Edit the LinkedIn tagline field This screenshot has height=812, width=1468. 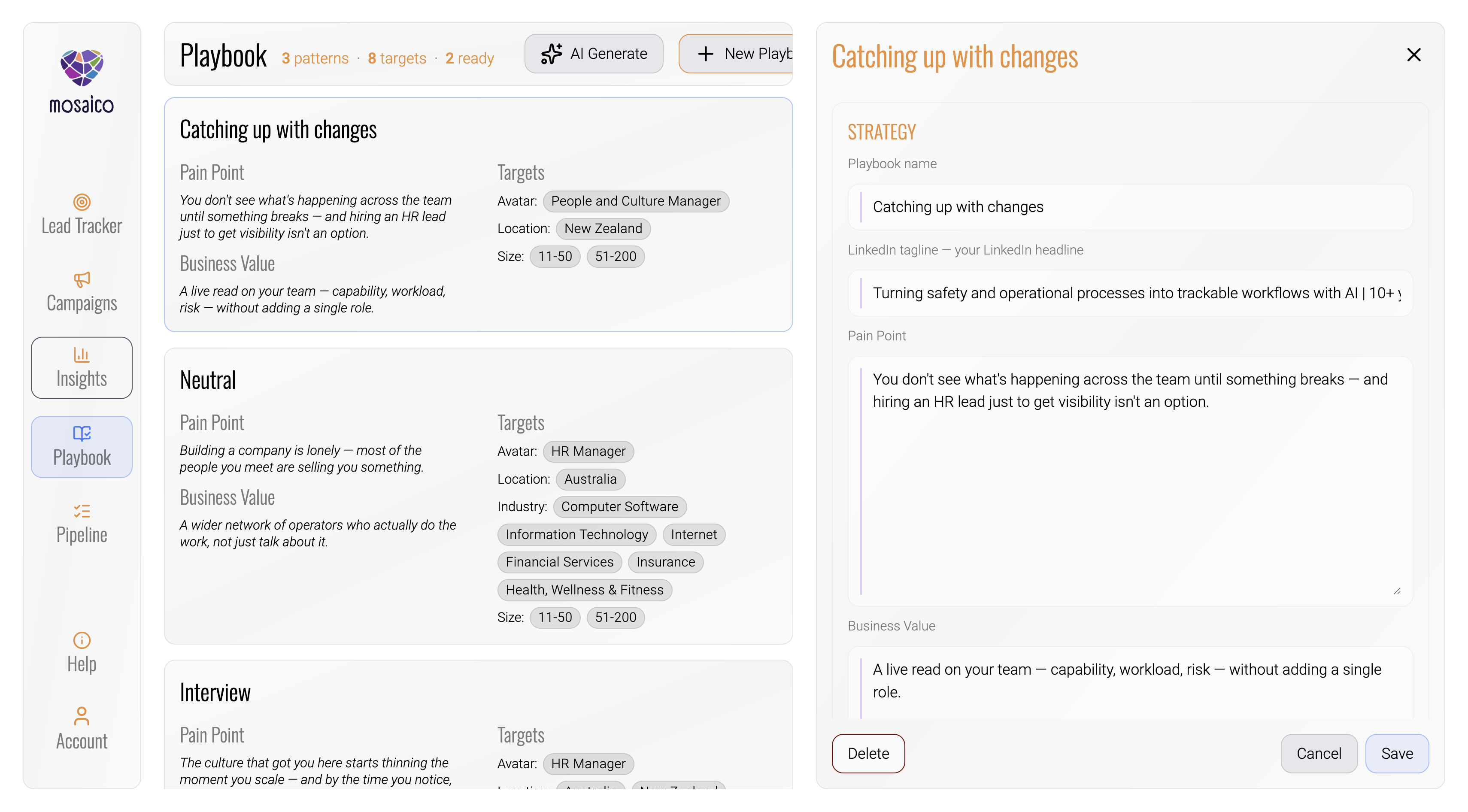pos(1130,293)
